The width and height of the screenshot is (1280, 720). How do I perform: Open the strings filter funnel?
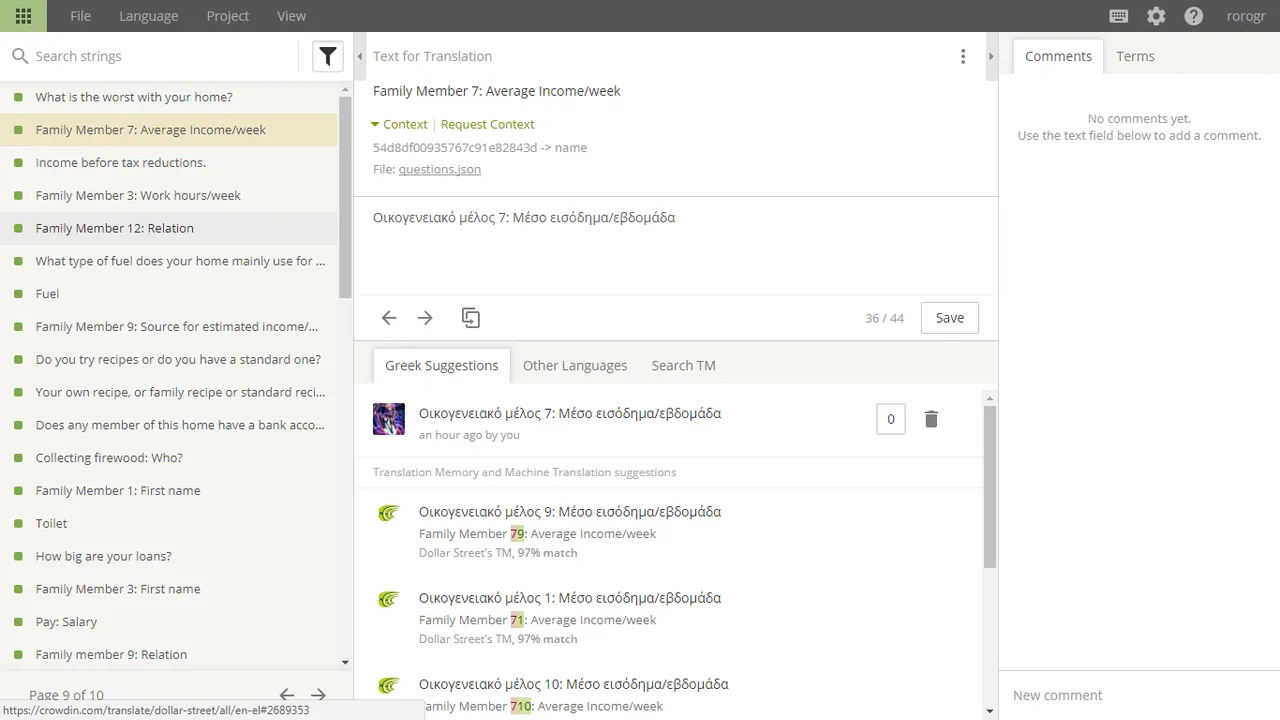(328, 56)
